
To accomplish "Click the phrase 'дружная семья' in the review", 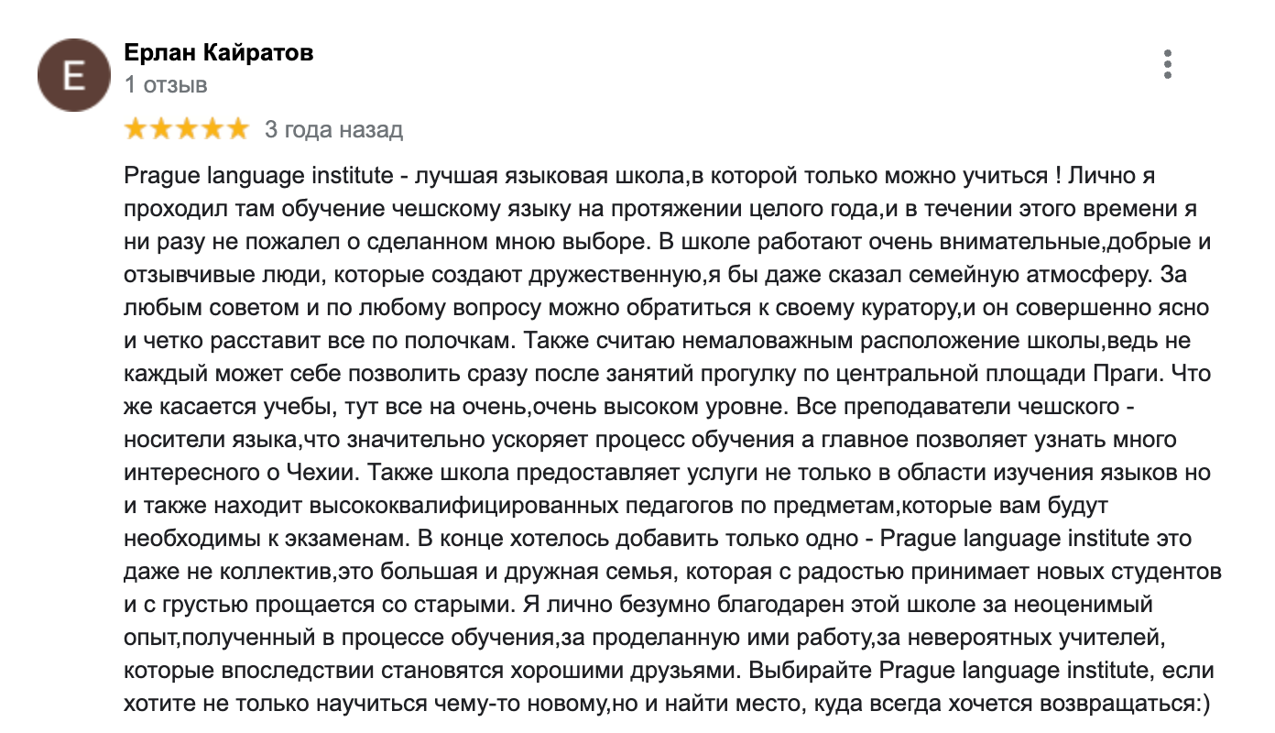I will click(x=662, y=572).
